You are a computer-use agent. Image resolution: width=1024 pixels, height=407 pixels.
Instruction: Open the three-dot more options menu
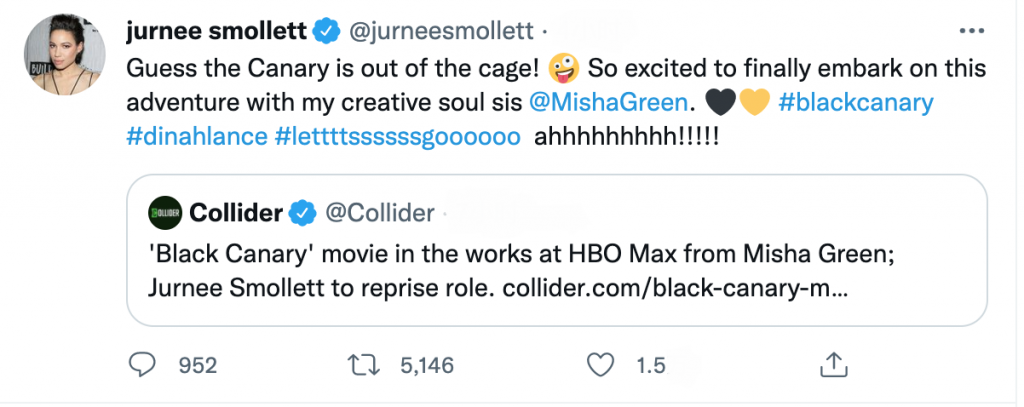[972, 31]
